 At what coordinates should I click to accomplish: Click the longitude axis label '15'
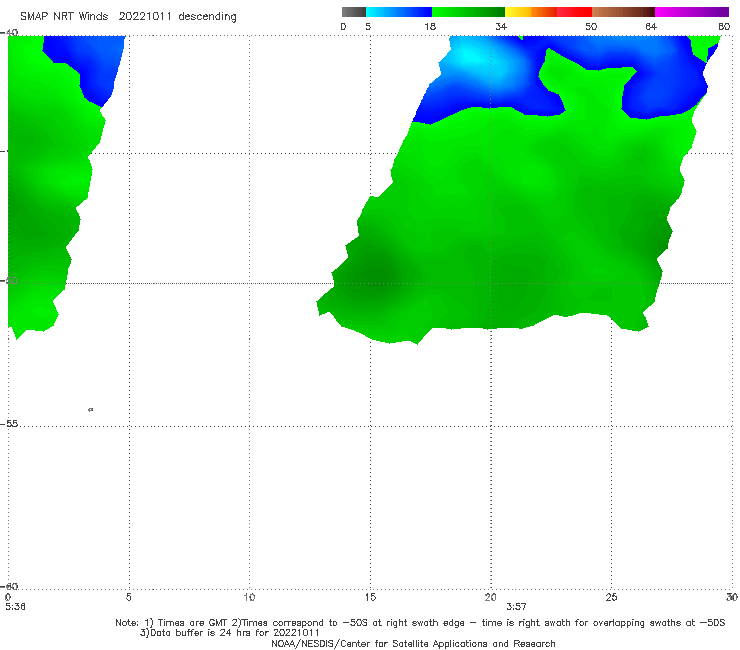(x=370, y=598)
